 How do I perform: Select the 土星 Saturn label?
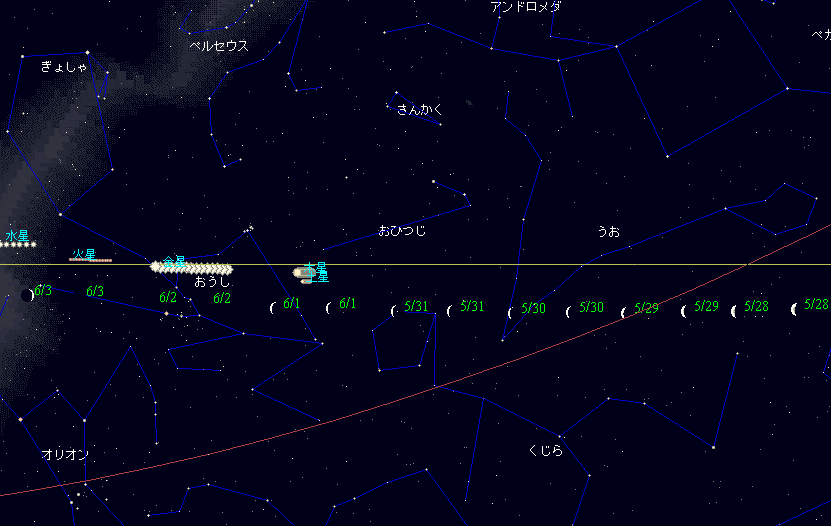point(322,277)
